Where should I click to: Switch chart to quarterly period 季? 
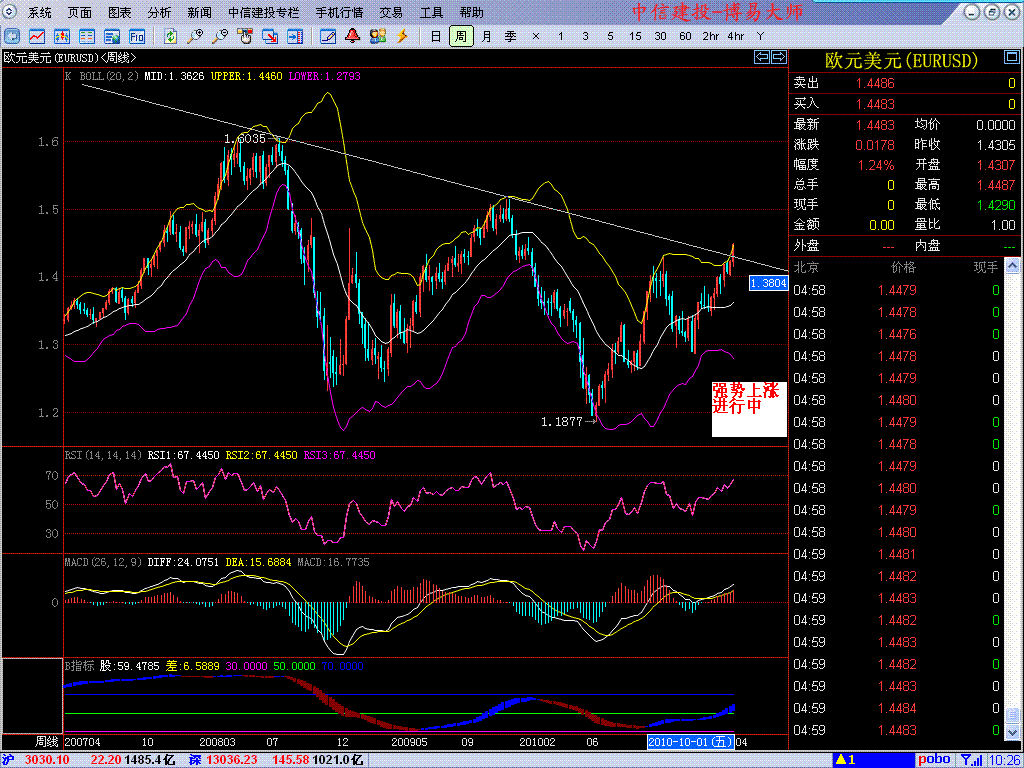(x=511, y=37)
